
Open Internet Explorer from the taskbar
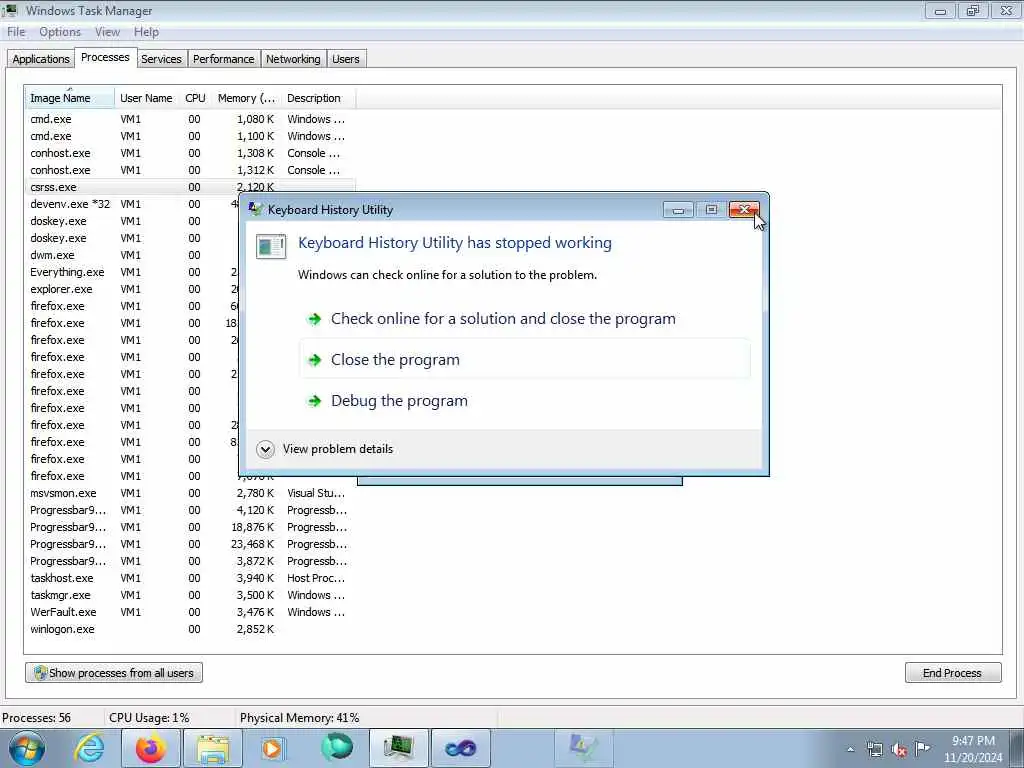point(88,748)
